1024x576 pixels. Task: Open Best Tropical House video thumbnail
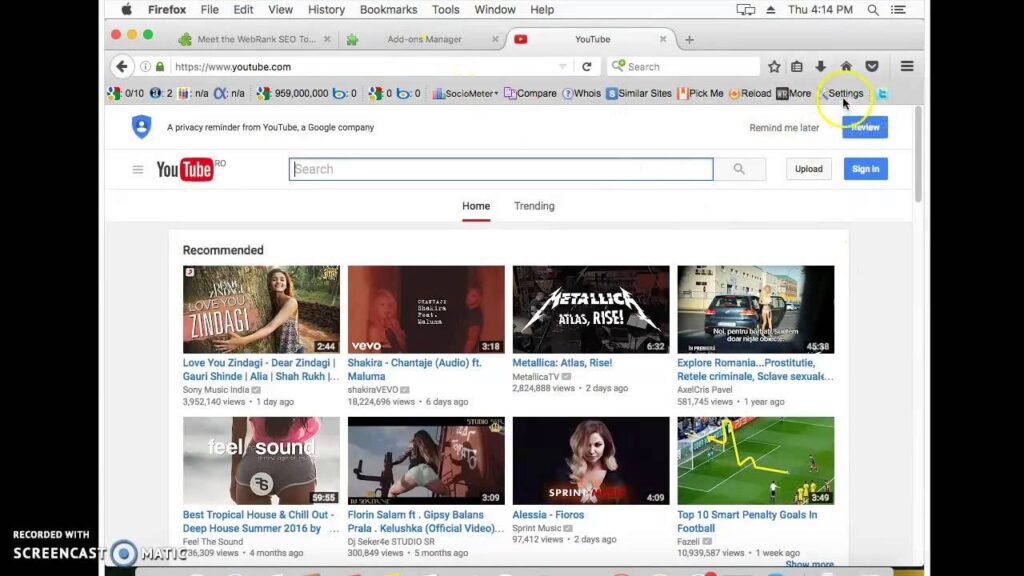tap(261, 461)
